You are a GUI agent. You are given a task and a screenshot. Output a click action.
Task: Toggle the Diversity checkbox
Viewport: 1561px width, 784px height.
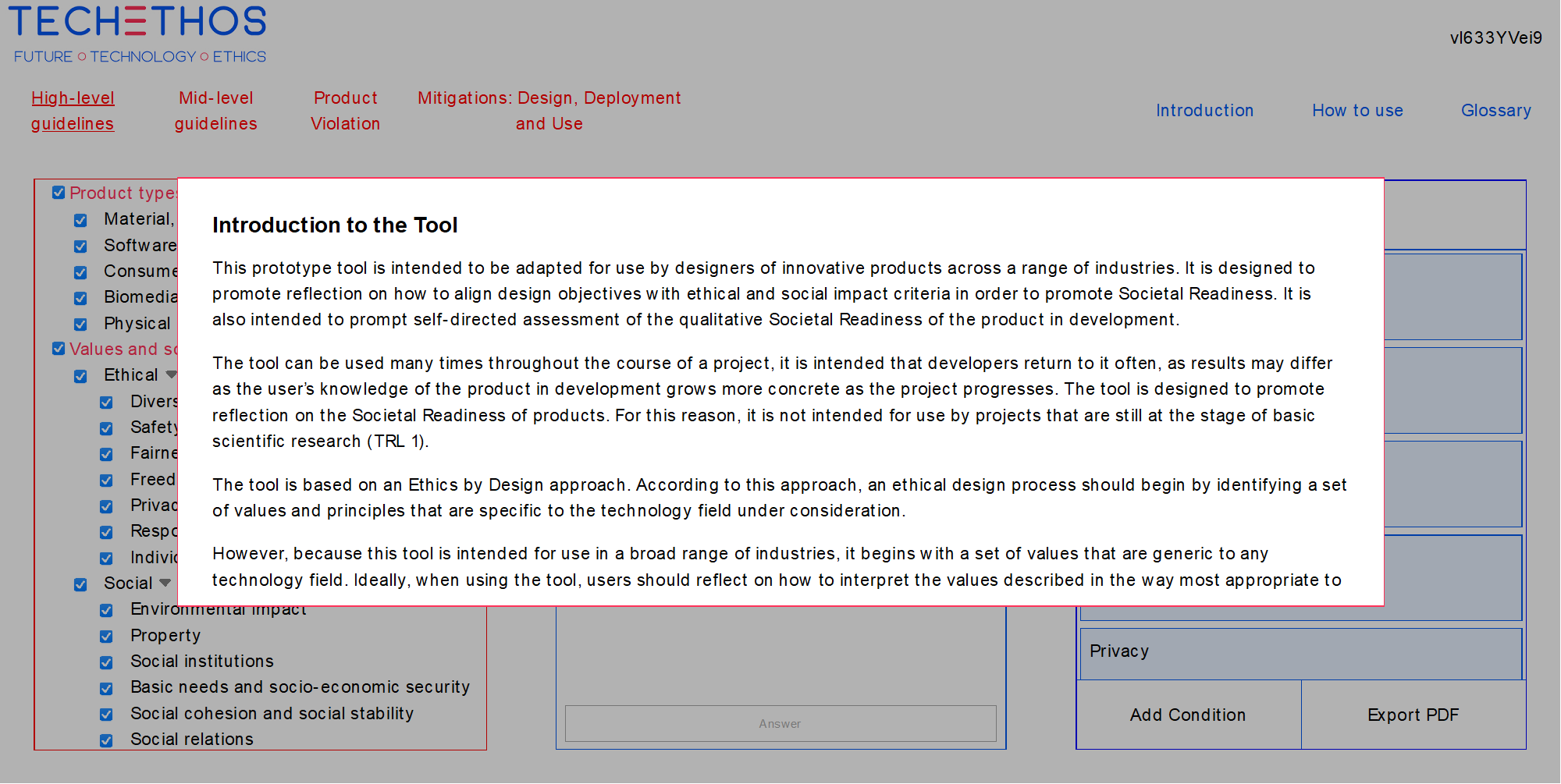pos(106,403)
